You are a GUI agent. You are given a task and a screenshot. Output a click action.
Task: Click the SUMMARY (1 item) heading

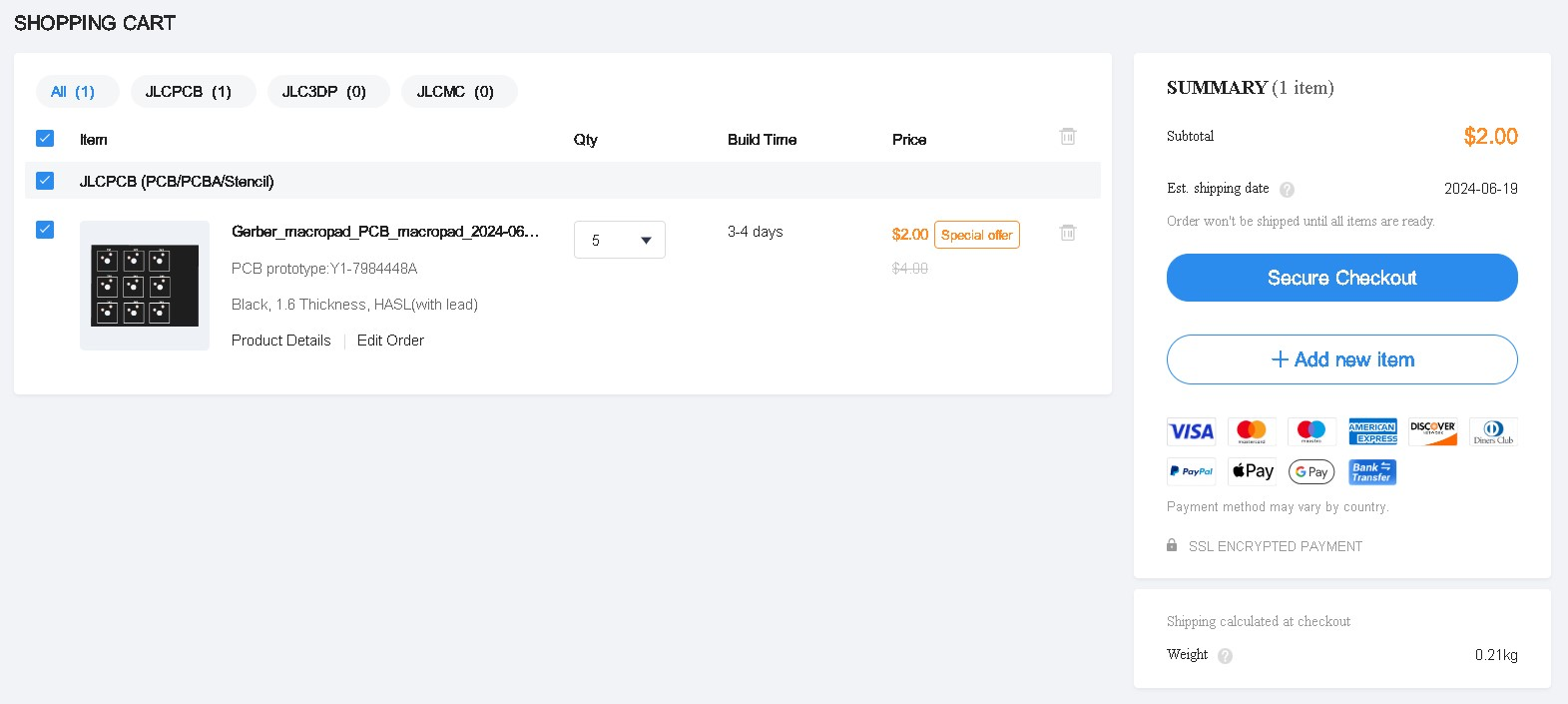[1251, 88]
